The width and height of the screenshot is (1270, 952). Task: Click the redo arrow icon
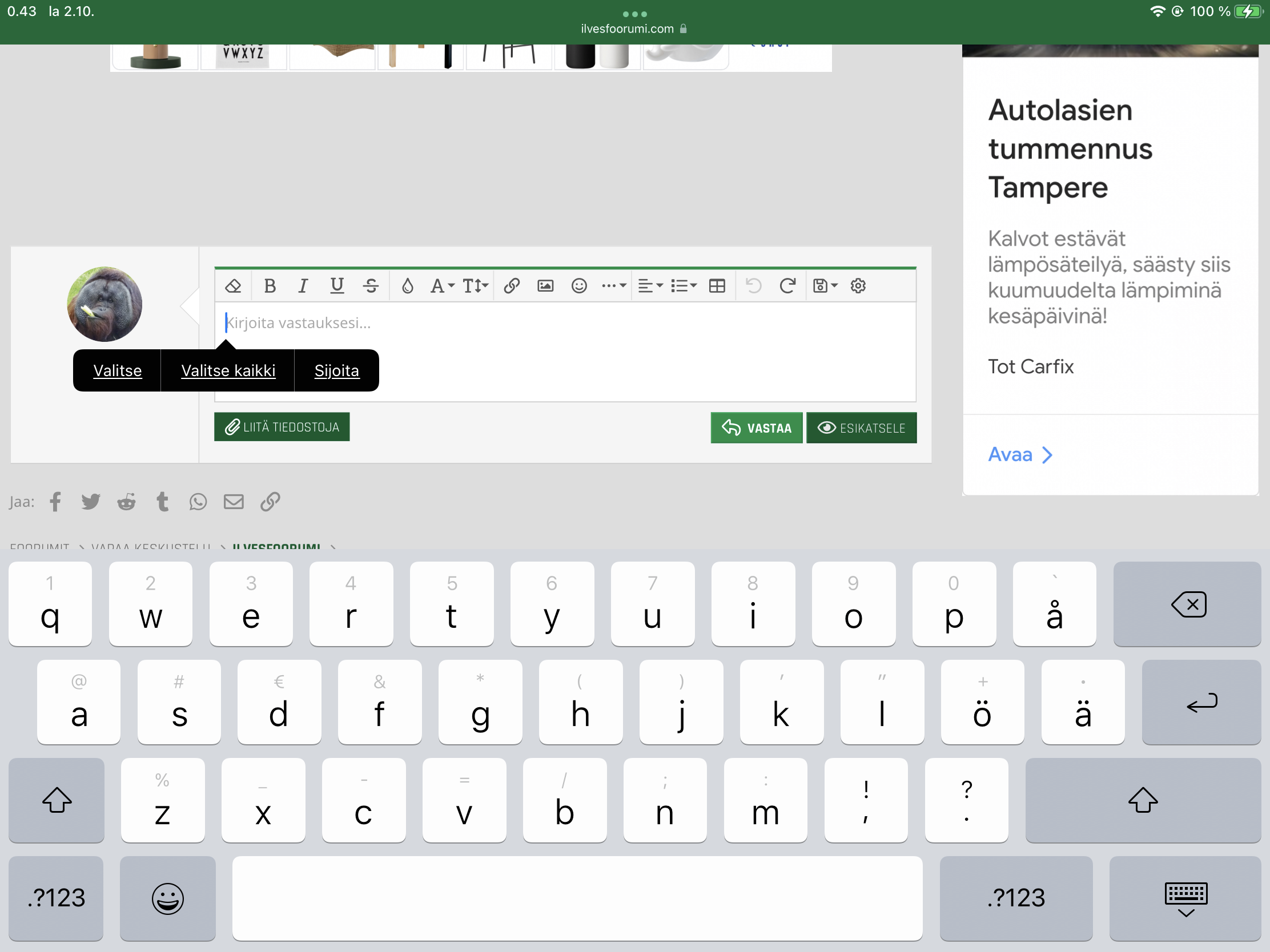(787, 286)
